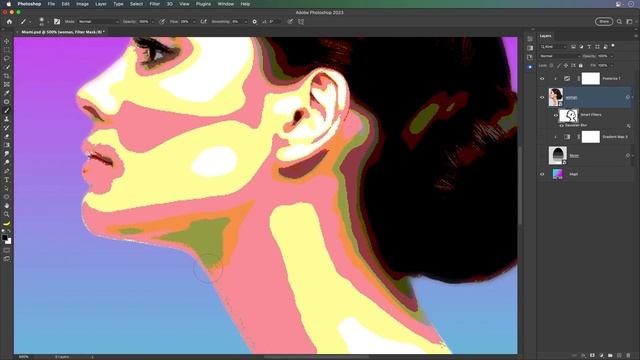Toggle Gaussian Blur filter visibility eye
640x360 pixels.
point(561,126)
